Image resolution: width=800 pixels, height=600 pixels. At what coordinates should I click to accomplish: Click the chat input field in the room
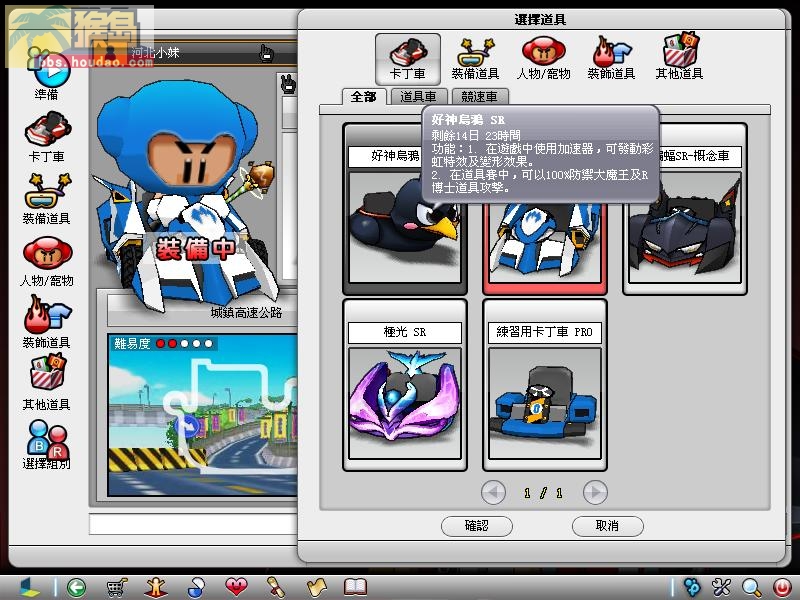pyautogui.click(x=194, y=524)
